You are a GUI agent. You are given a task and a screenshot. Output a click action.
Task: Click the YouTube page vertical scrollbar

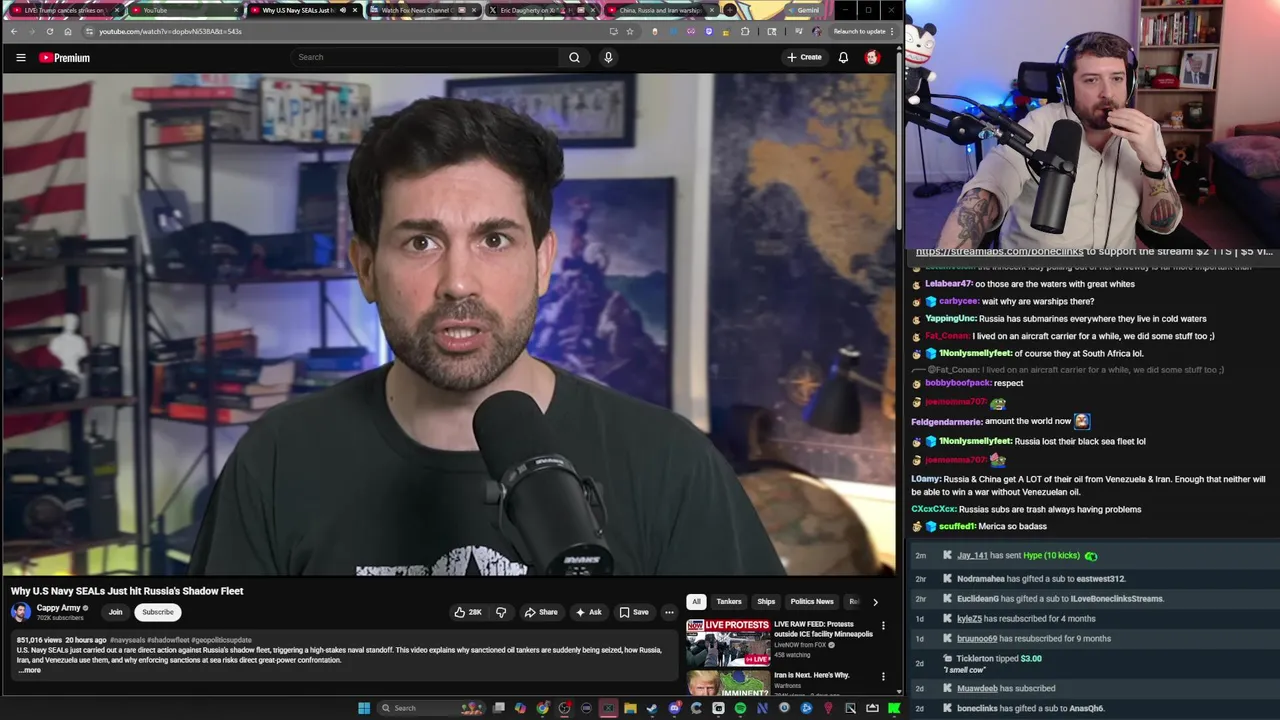coord(899,140)
